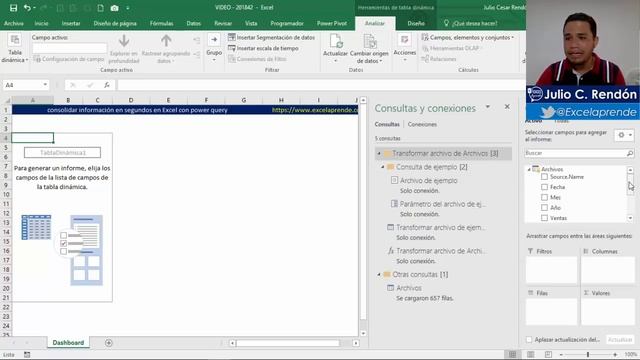Viewport: 640px width, 360px height.
Task: Click the new document icon in quick access toolbar
Action: pyautogui.click(x=100, y=8)
